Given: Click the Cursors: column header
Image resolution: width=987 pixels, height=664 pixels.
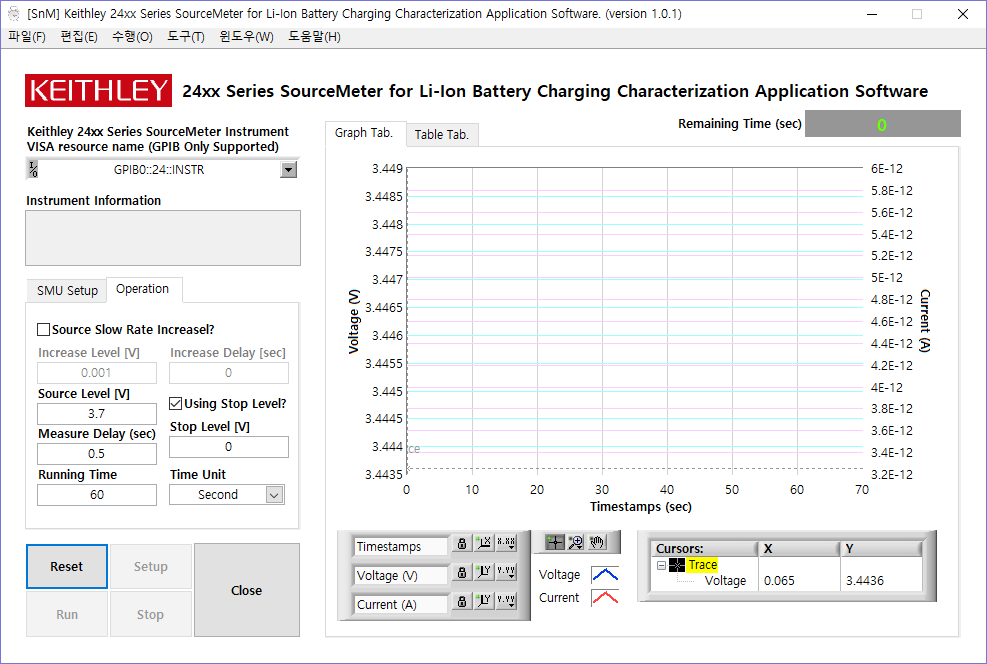Looking at the screenshot, I should tap(705, 549).
